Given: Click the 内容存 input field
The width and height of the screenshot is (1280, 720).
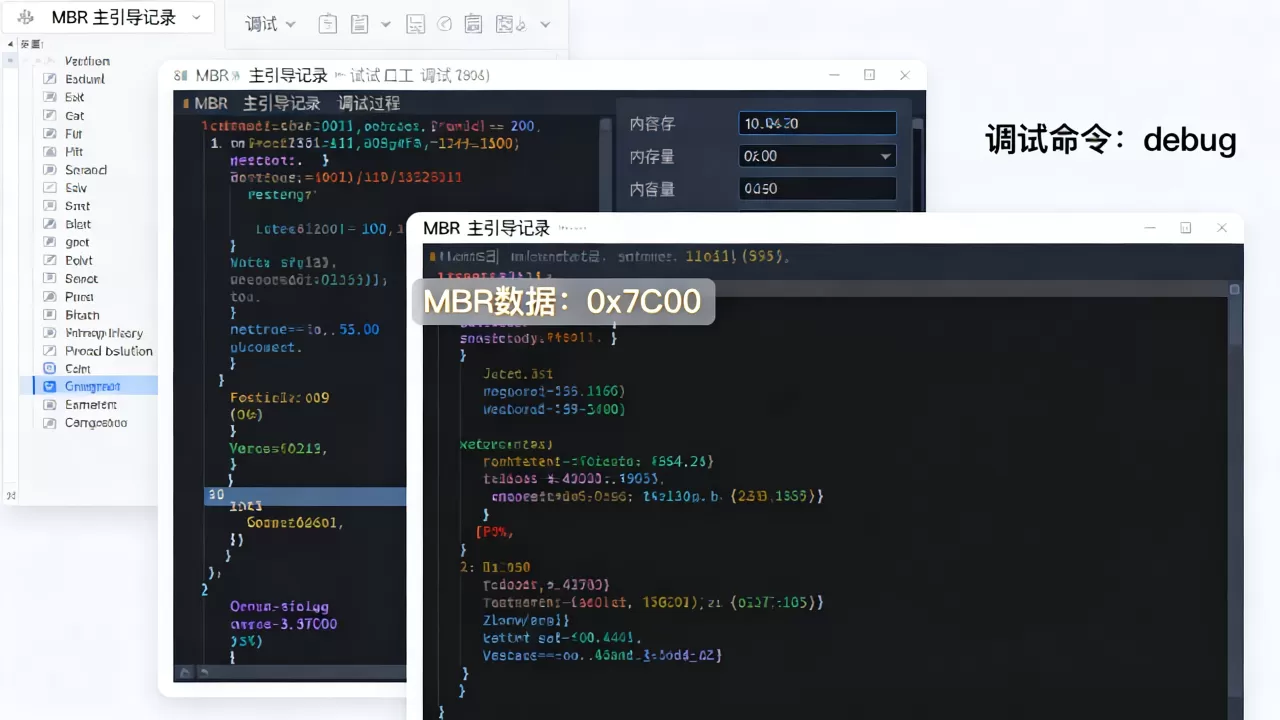Looking at the screenshot, I should (818, 123).
